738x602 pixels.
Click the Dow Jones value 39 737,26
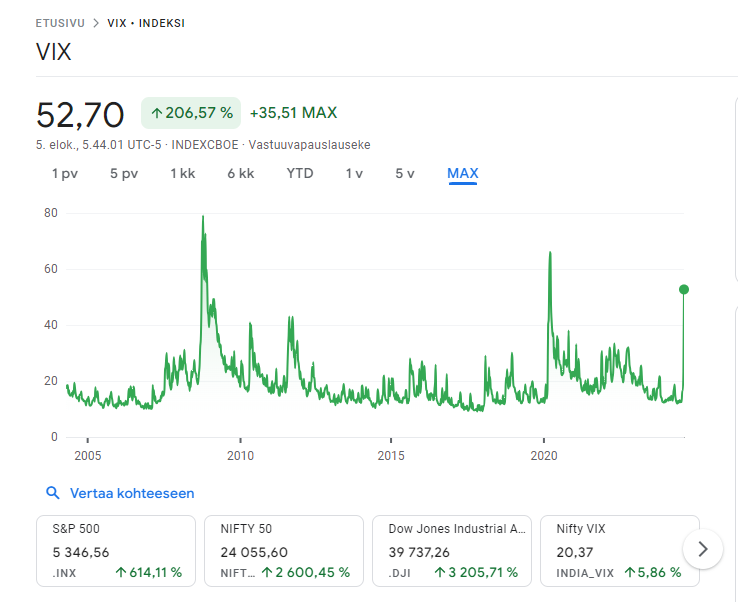tap(419, 552)
